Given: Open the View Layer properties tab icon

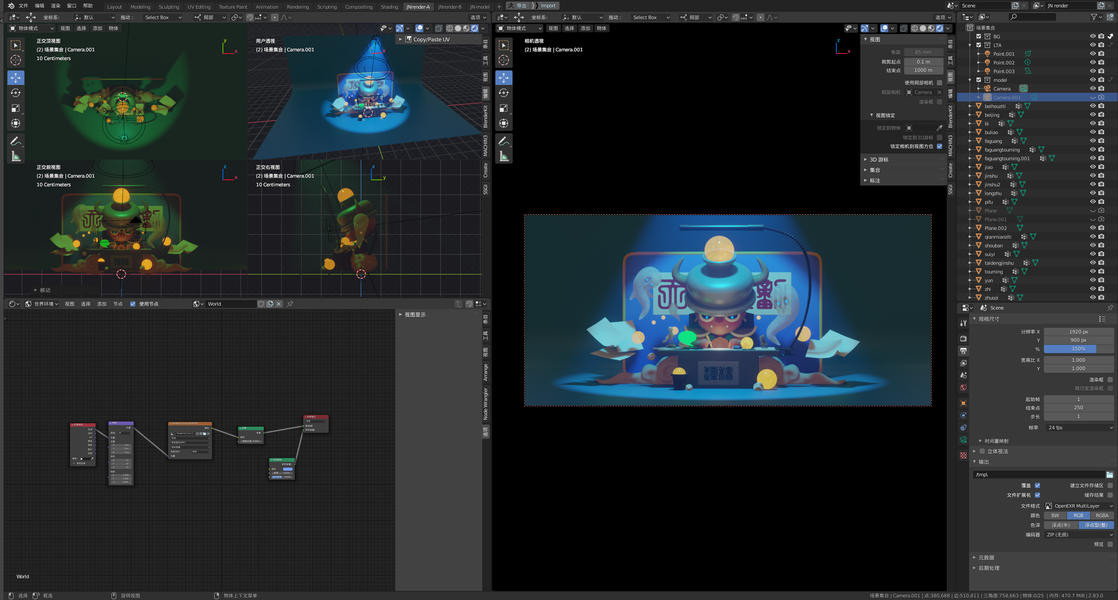Looking at the screenshot, I should (x=963, y=363).
